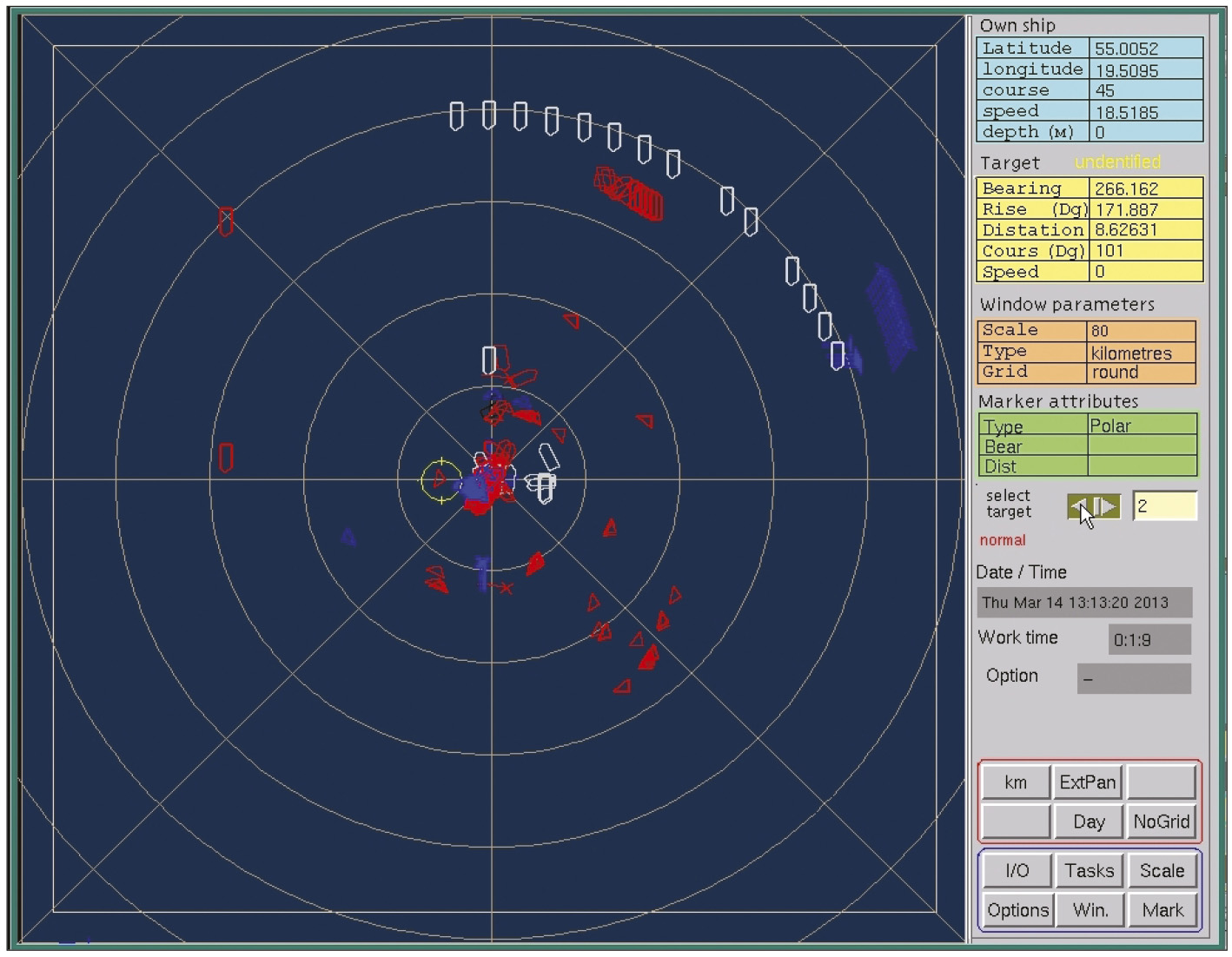Screen dimensions: 1232x957
Task: Click the Cours (Dg) value 101
Action: 1146,251
